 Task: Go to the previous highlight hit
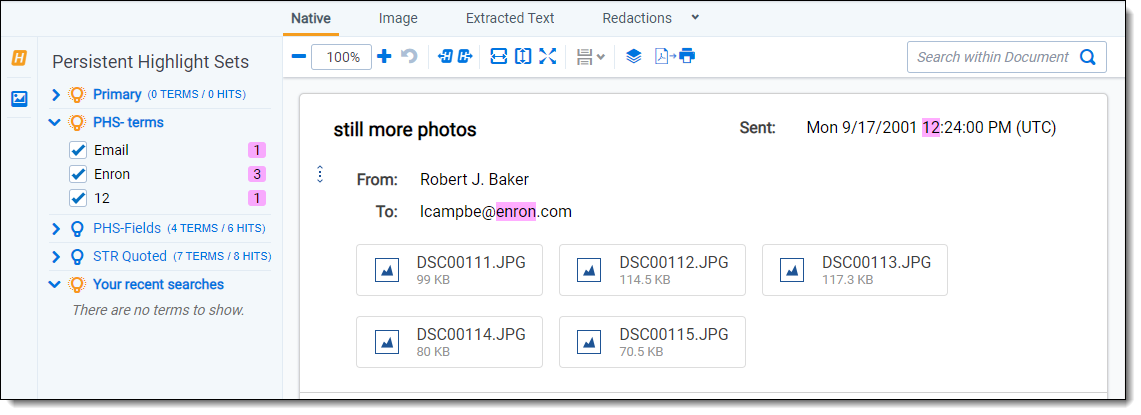coord(446,57)
